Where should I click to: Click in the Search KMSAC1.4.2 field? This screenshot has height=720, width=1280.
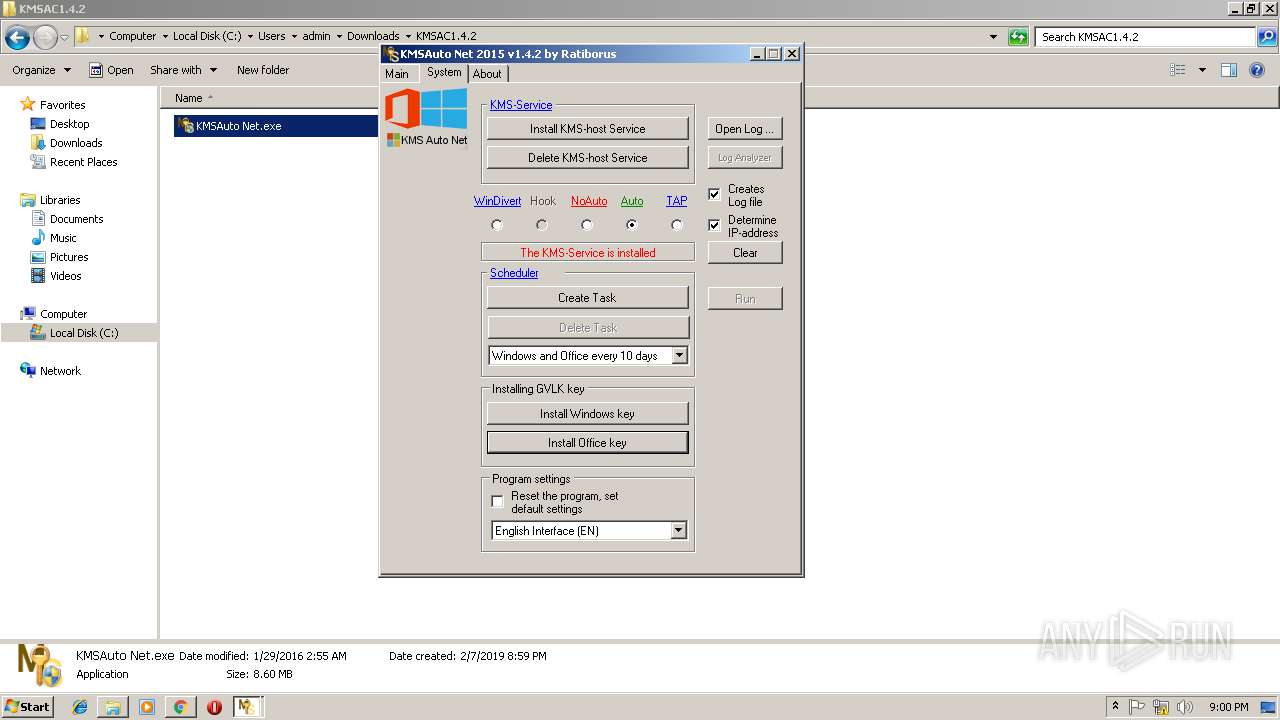tap(1146, 37)
